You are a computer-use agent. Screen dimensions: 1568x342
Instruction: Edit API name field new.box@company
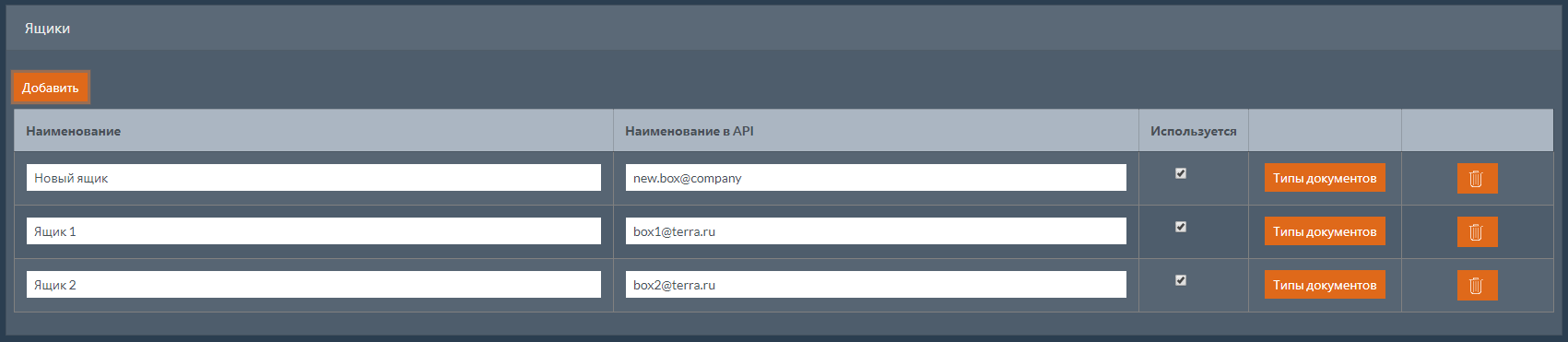point(876,178)
